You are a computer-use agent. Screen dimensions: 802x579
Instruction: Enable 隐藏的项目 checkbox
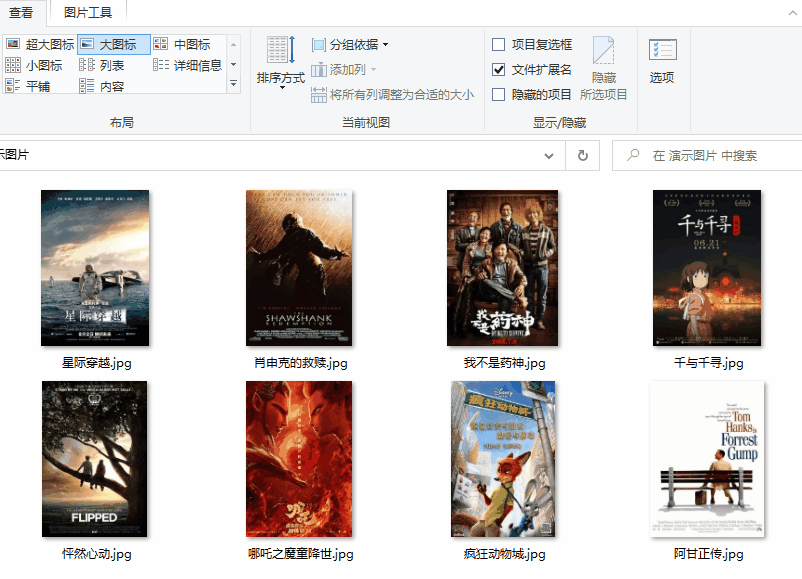pyautogui.click(x=498, y=95)
